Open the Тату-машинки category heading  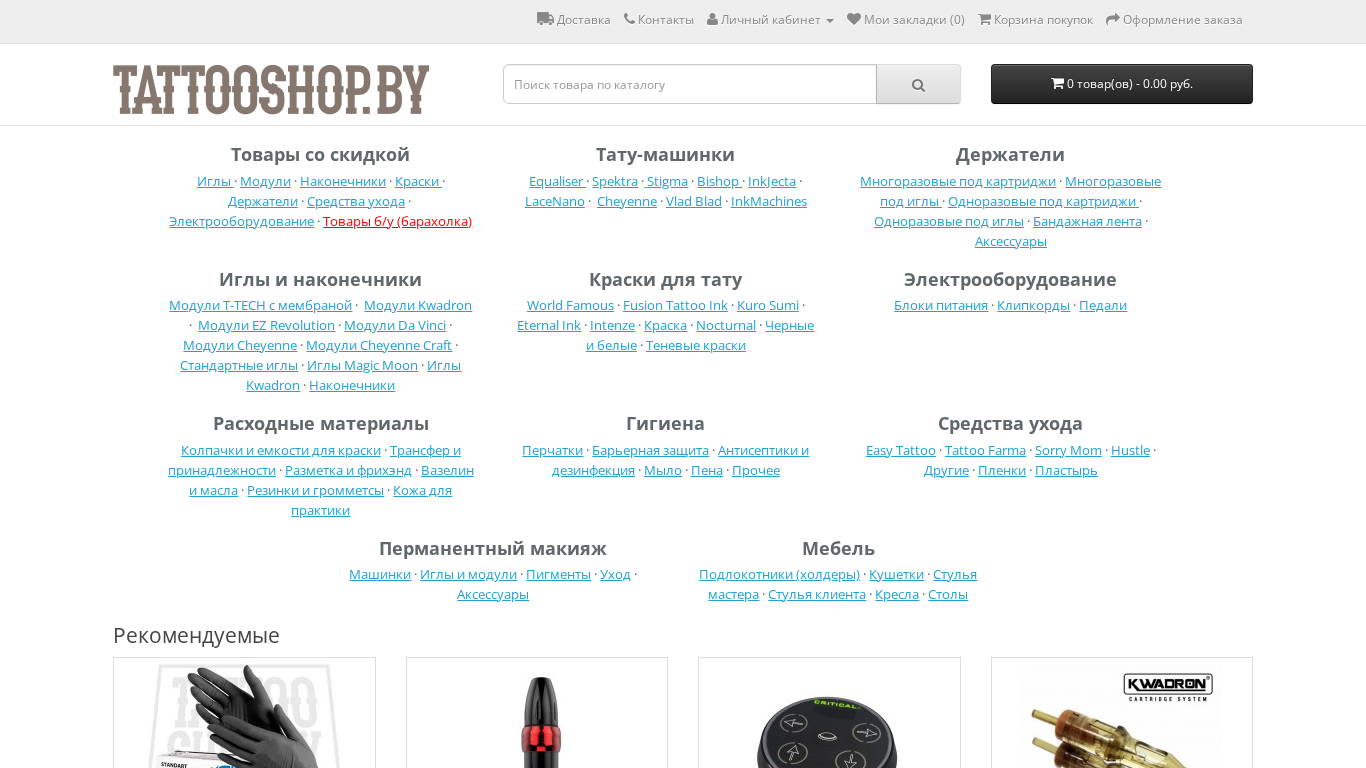point(665,155)
